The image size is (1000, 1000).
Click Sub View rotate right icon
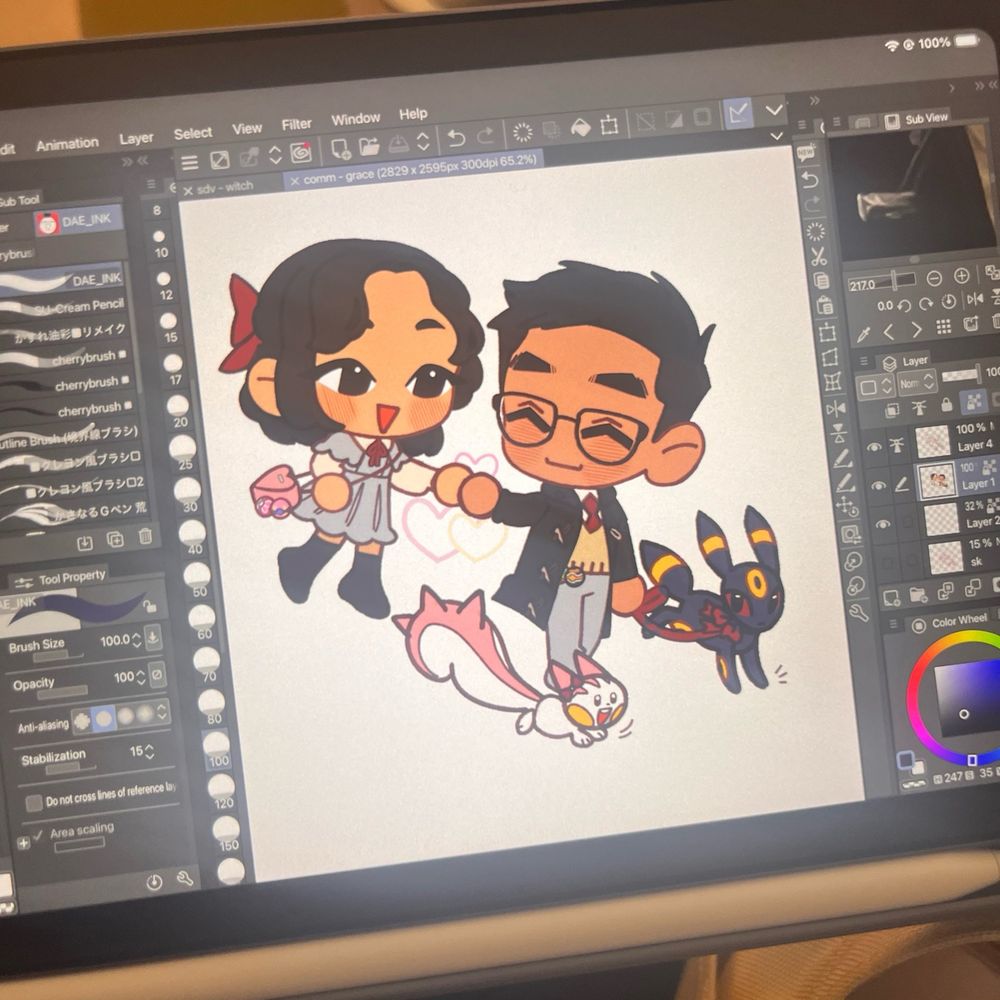pos(926,304)
